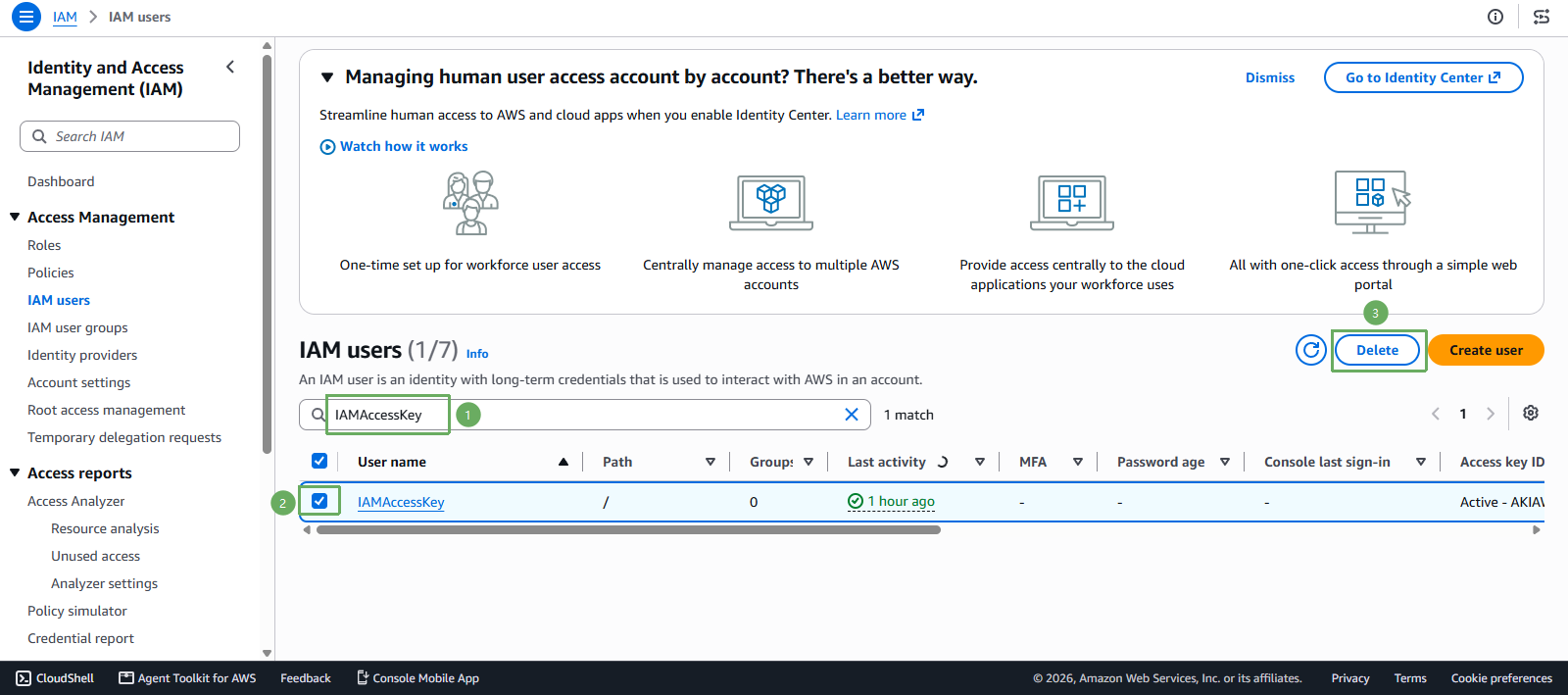Click the laptop cube icon for multiple accounts

tap(771, 203)
